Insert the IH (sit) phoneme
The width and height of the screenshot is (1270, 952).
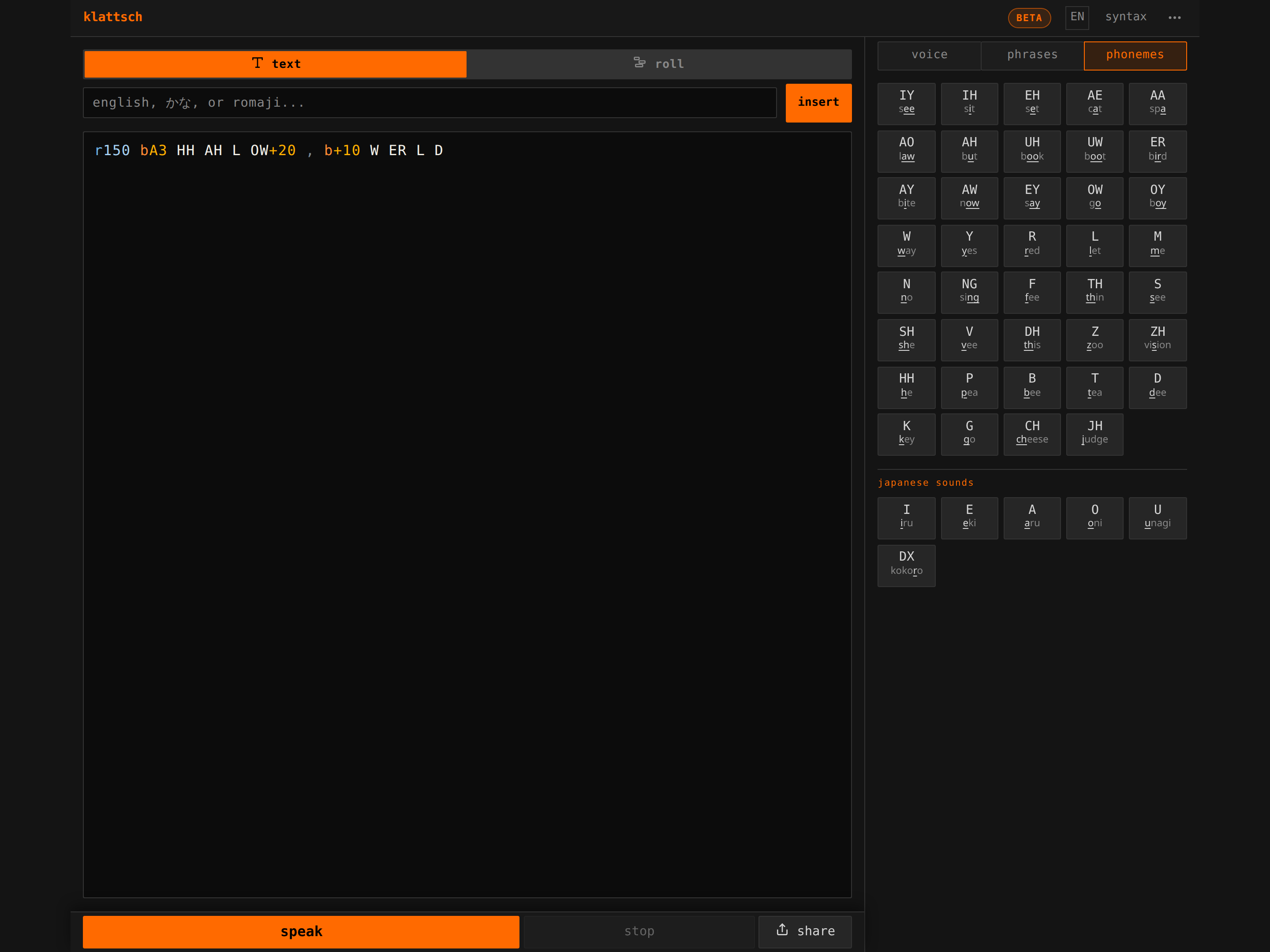click(969, 103)
